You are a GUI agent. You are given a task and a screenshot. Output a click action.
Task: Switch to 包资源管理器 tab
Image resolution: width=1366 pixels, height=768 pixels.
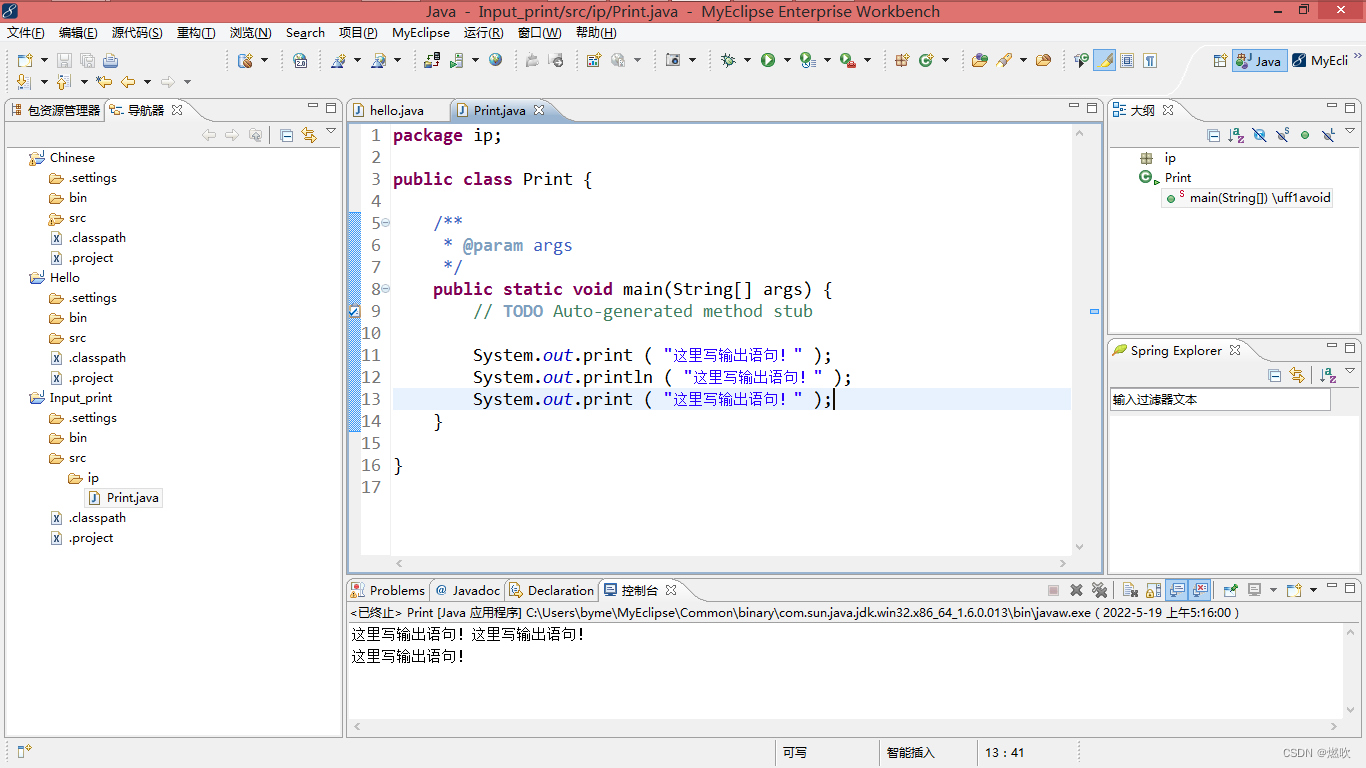click(55, 110)
